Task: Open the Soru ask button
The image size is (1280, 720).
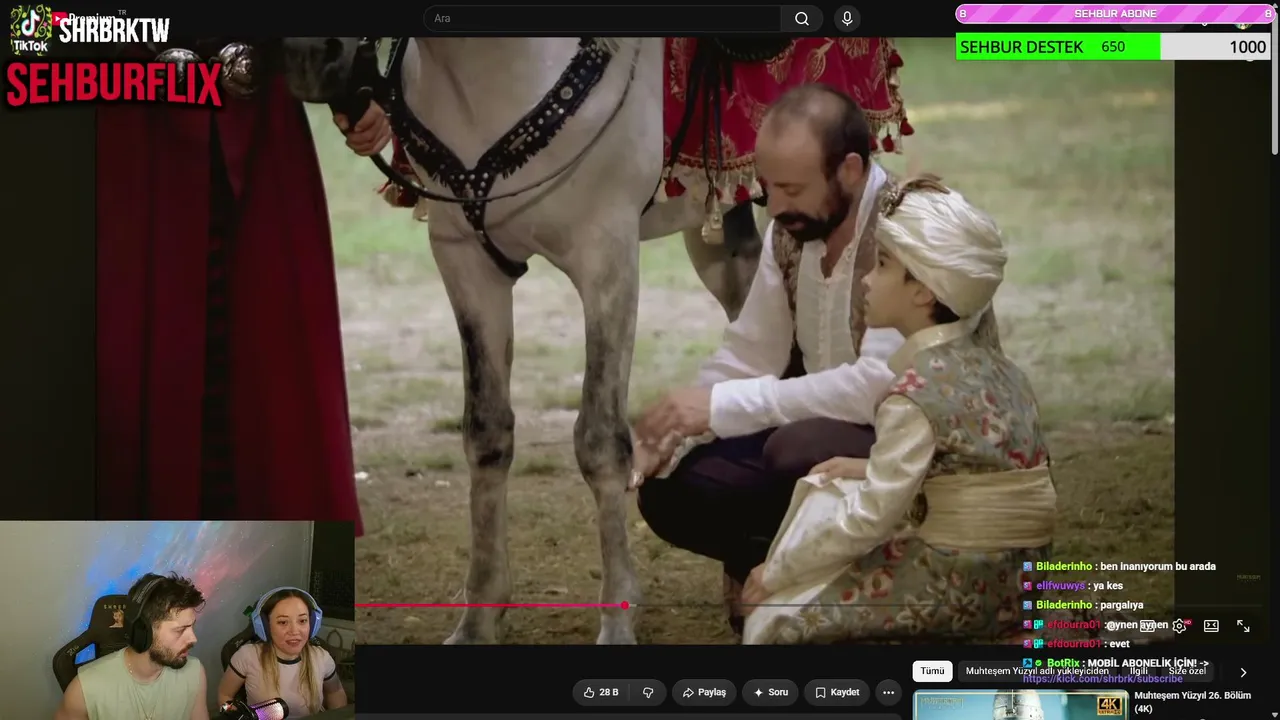Action: (771, 692)
